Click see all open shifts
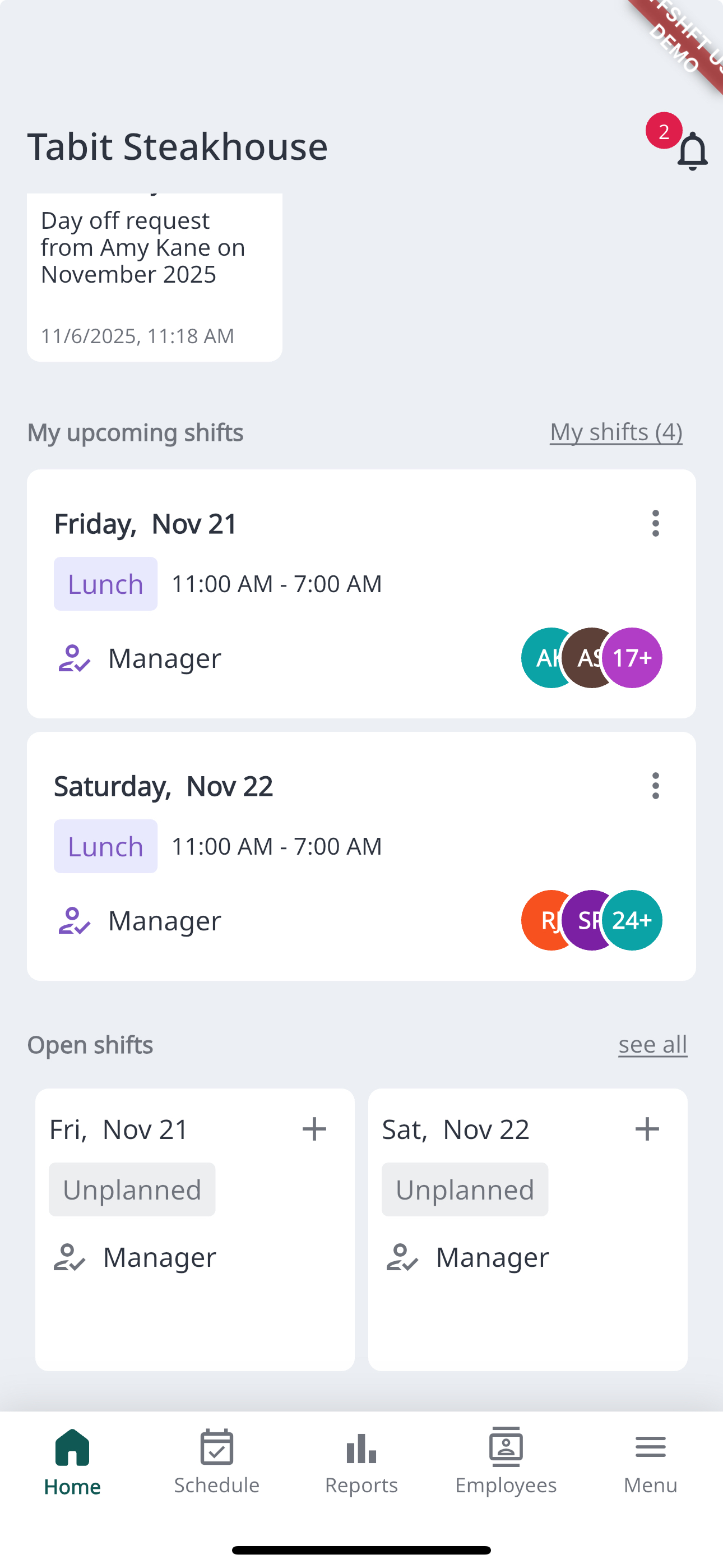Viewport: 723px width, 1568px height. tap(652, 1045)
